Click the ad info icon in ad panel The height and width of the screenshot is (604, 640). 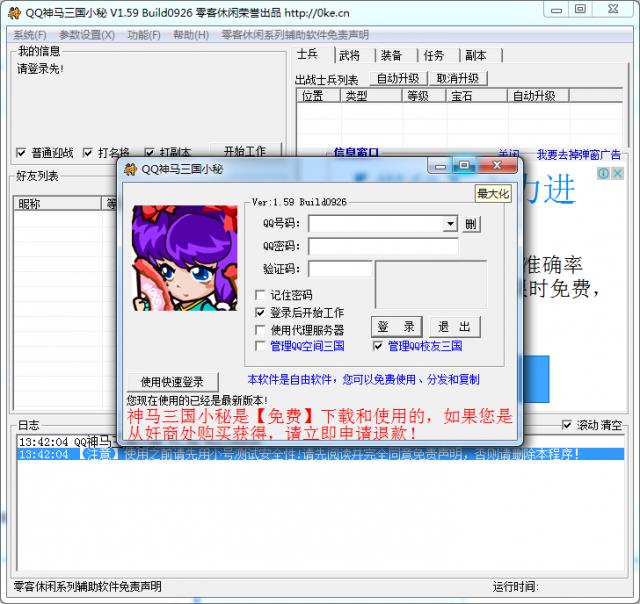(x=603, y=173)
